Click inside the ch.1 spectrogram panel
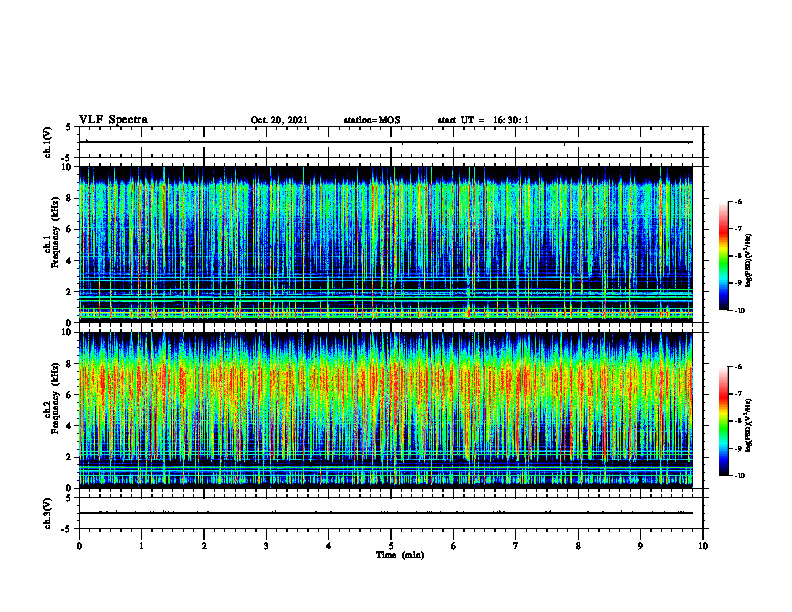Screen dimensions: 792x612 point(386,244)
